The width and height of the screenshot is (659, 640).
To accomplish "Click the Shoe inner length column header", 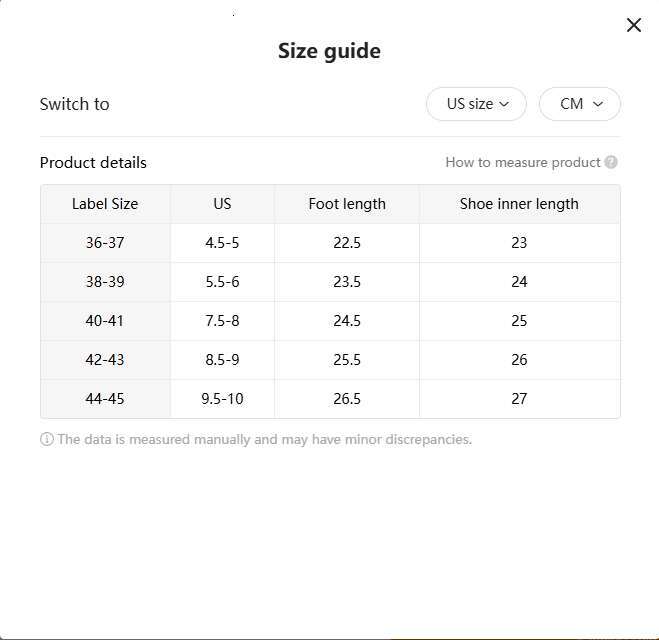I will pos(519,204).
